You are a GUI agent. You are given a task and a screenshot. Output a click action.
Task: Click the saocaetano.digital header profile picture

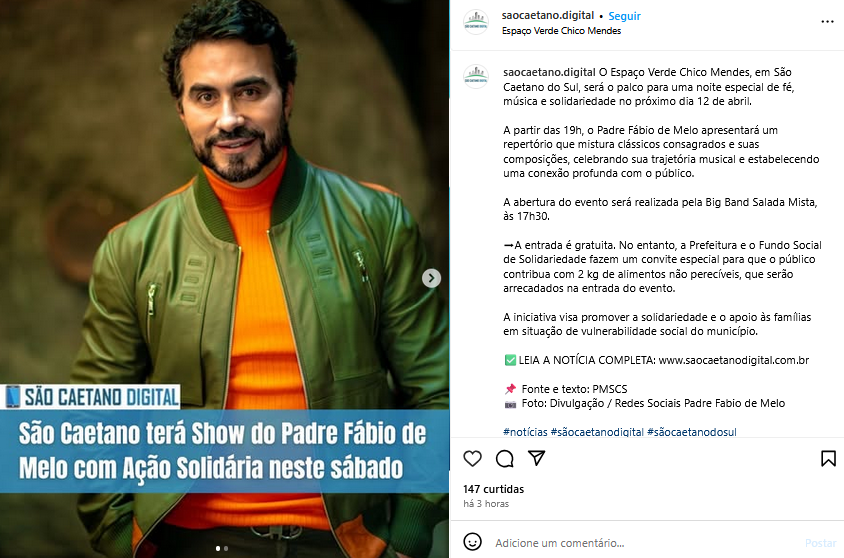pyautogui.click(x=476, y=23)
